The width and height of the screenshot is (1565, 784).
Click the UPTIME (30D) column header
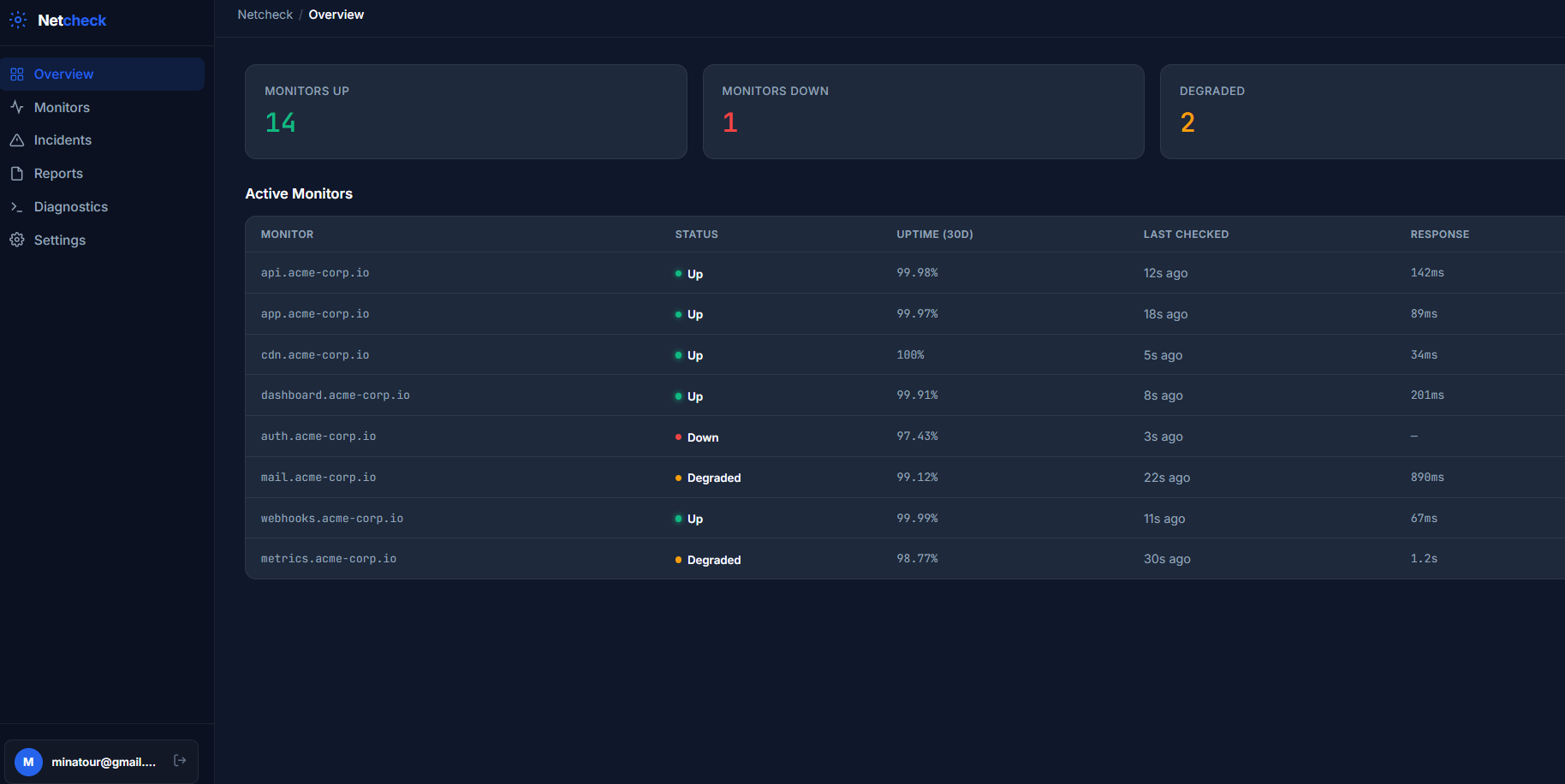tap(934, 235)
